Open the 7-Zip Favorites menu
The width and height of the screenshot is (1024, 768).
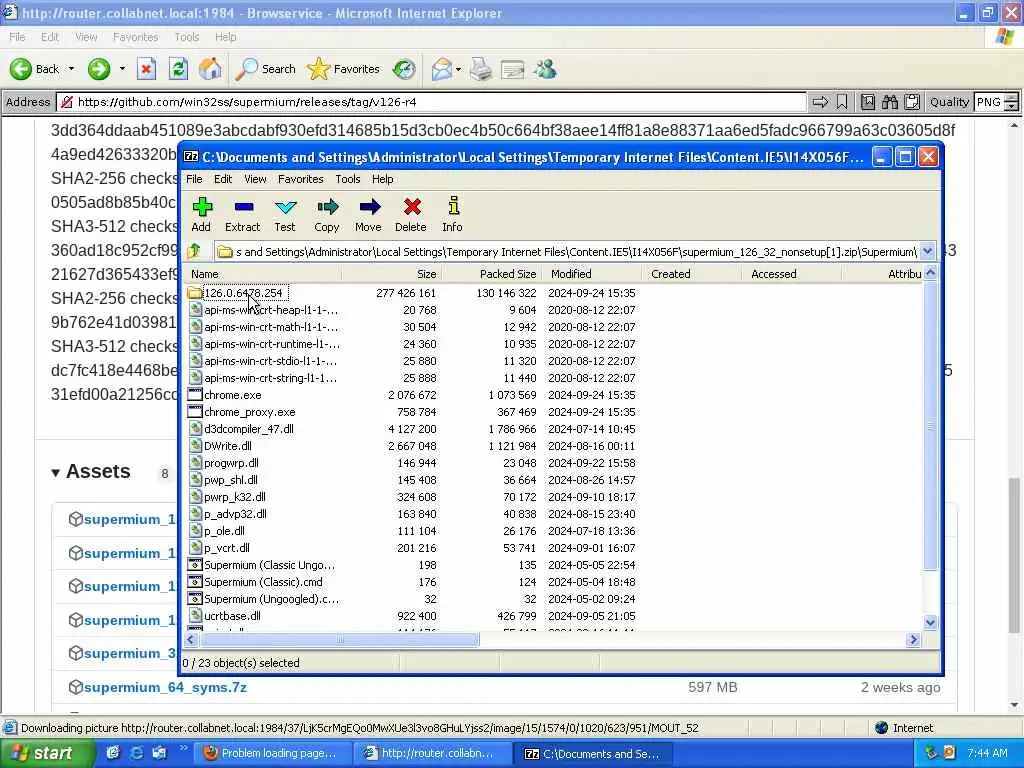pyautogui.click(x=300, y=179)
